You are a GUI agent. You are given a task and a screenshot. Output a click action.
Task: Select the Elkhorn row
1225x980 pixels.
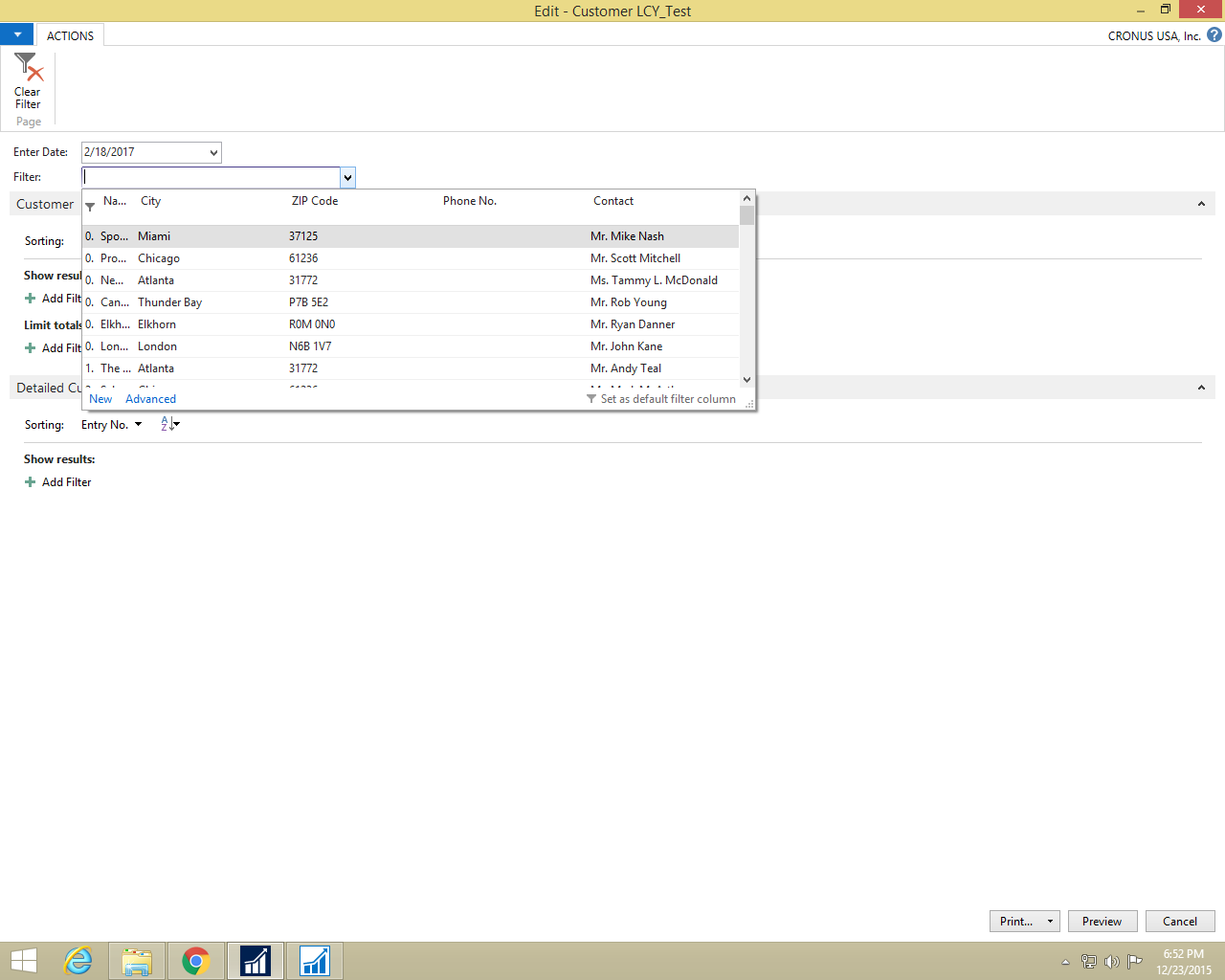[x=411, y=324]
